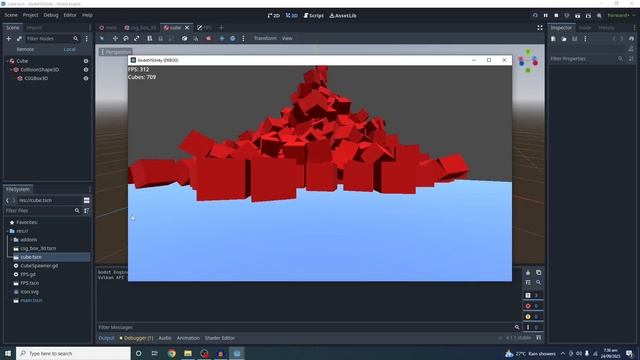Toggle visibility of the Cube node
640x360 pixels.
(86, 61)
